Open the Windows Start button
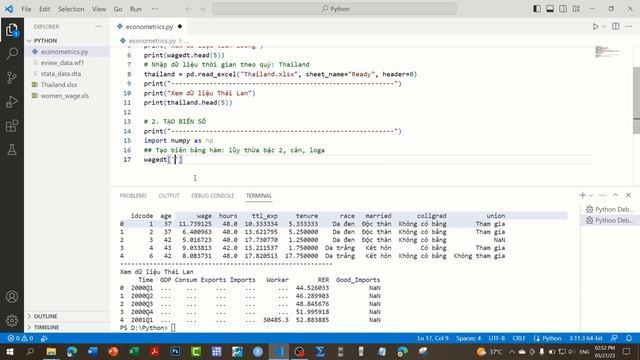This screenshot has width=640, height=360. click(9, 351)
